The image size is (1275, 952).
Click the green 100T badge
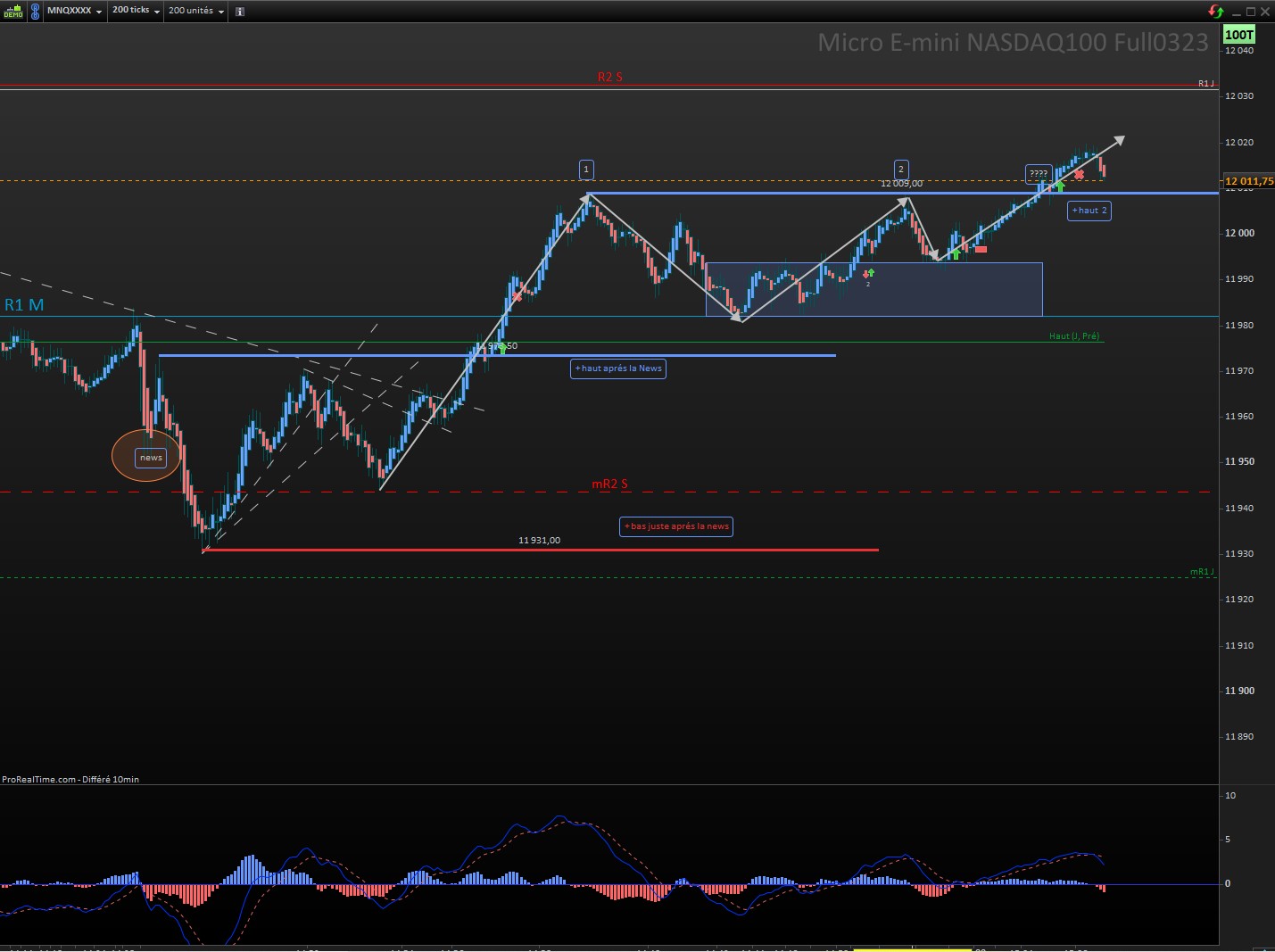pyautogui.click(x=1238, y=35)
